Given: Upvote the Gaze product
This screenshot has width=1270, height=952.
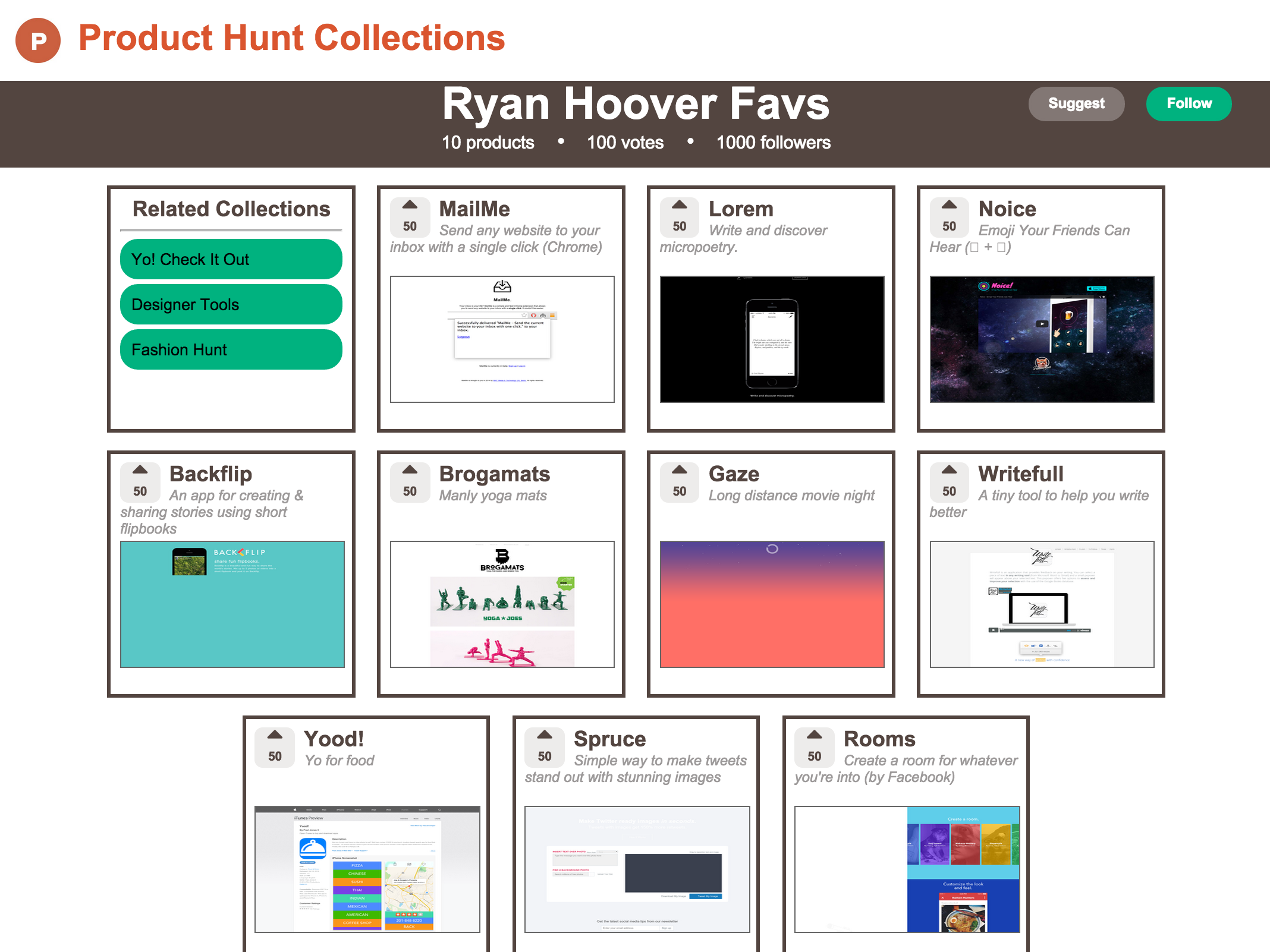Looking at the screenshot, I should pyautogui.click(x=680, y=482).
